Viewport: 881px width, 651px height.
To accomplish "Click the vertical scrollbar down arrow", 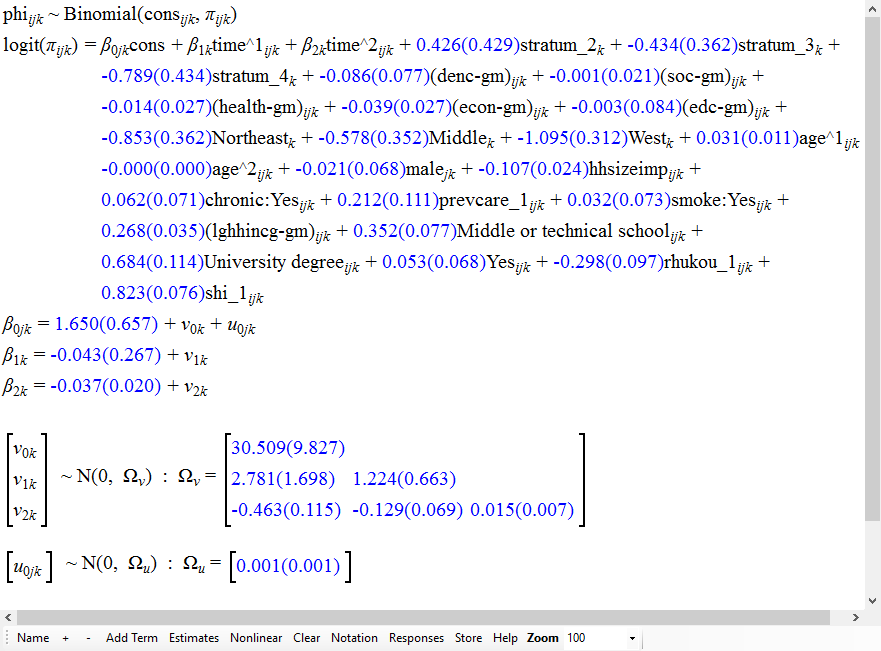I will point(873,600).
